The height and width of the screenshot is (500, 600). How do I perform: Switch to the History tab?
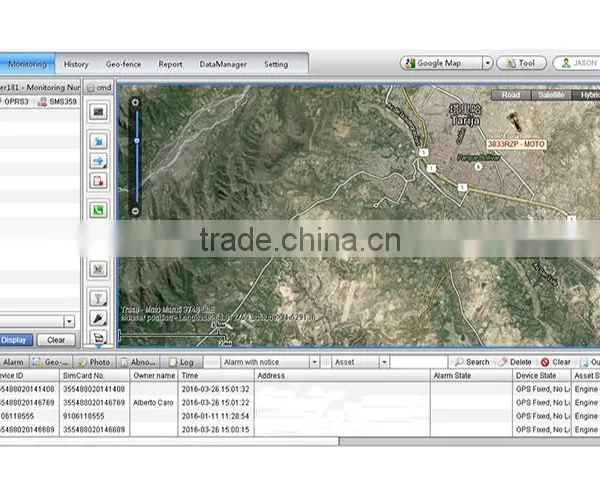point(76,64)
